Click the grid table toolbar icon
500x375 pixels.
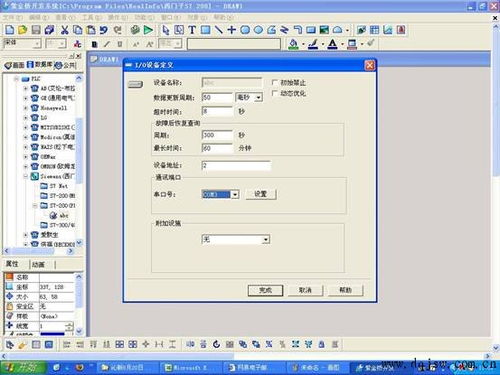click(374, 30)
